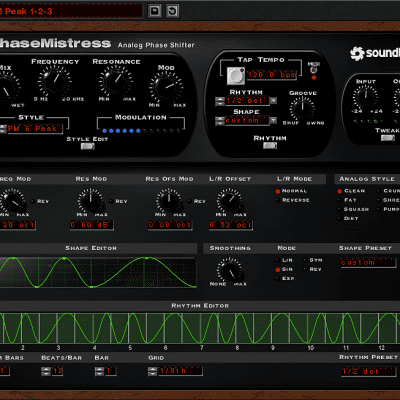This screenshot has height=400, width=400.
Task: Step the Rhythm value with its stepper arrows
Action: pos(220,101)
